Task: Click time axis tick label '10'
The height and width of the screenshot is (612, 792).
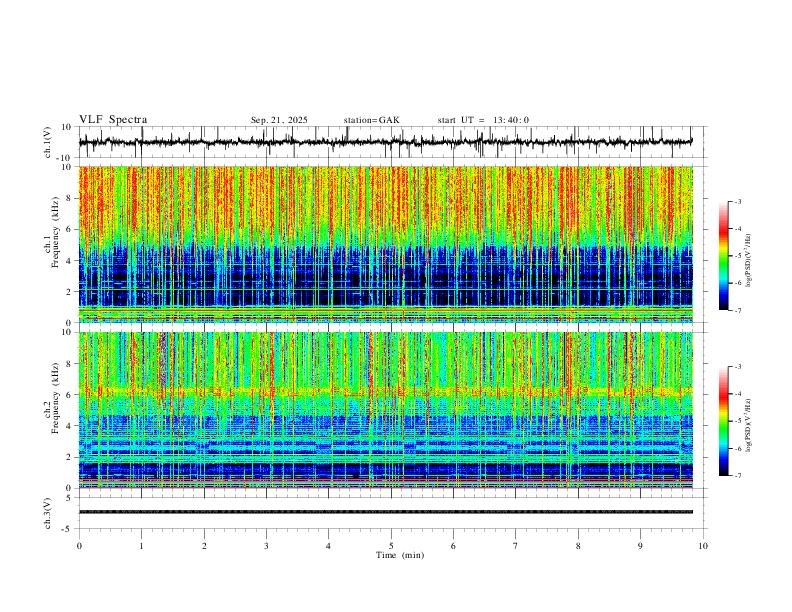Action: 703,546
